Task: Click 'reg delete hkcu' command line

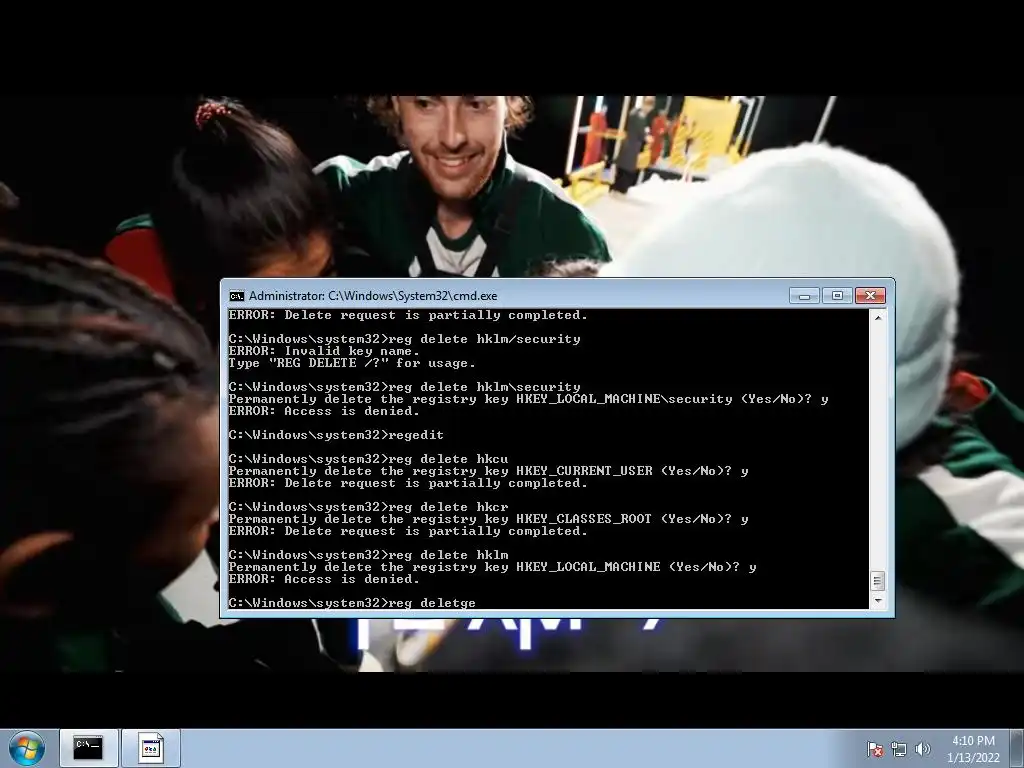Action: (368, 459)
